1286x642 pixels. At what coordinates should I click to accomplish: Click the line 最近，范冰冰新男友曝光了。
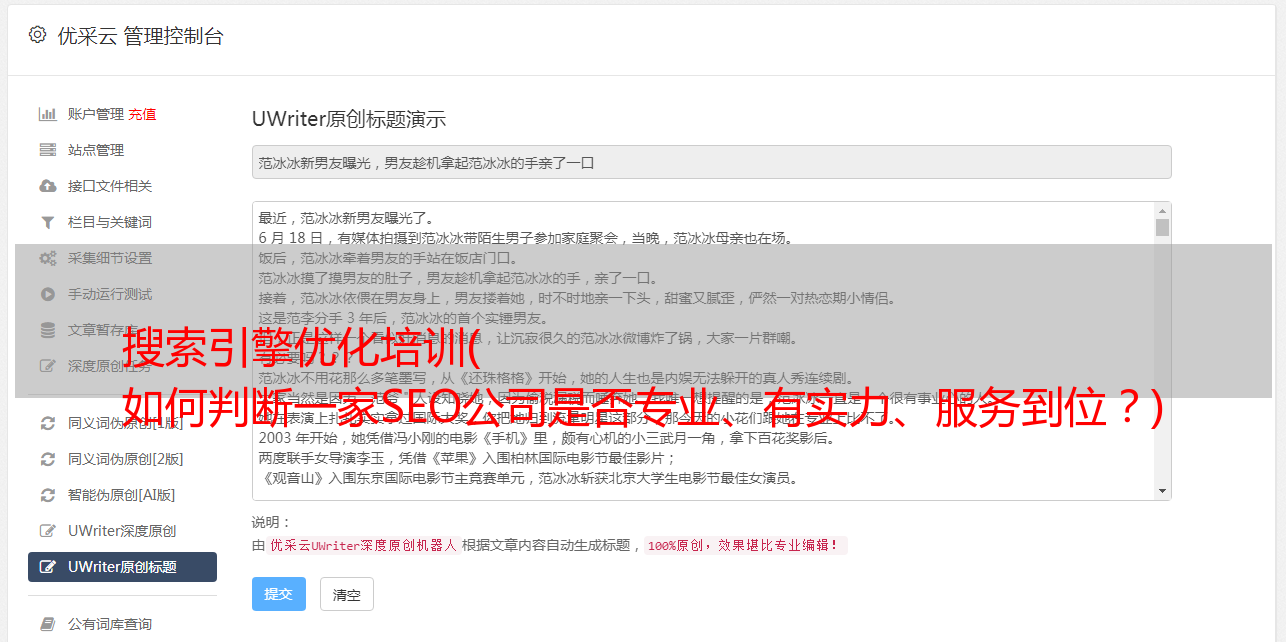(346, 218)
